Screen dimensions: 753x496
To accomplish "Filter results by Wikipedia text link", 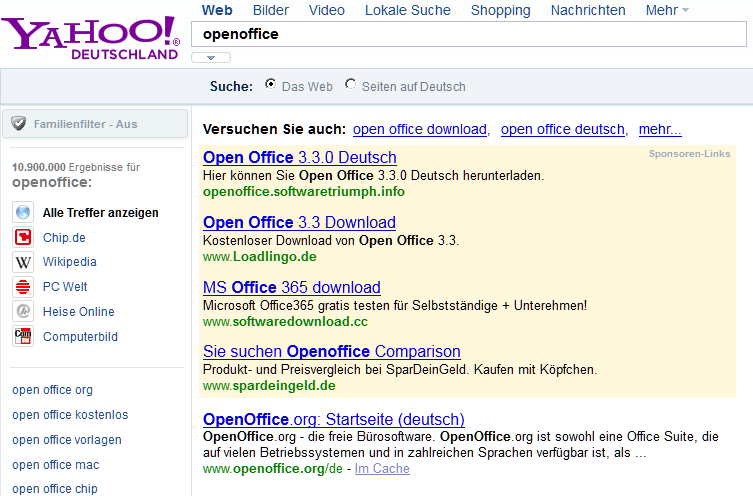I will tap(70, 262).
